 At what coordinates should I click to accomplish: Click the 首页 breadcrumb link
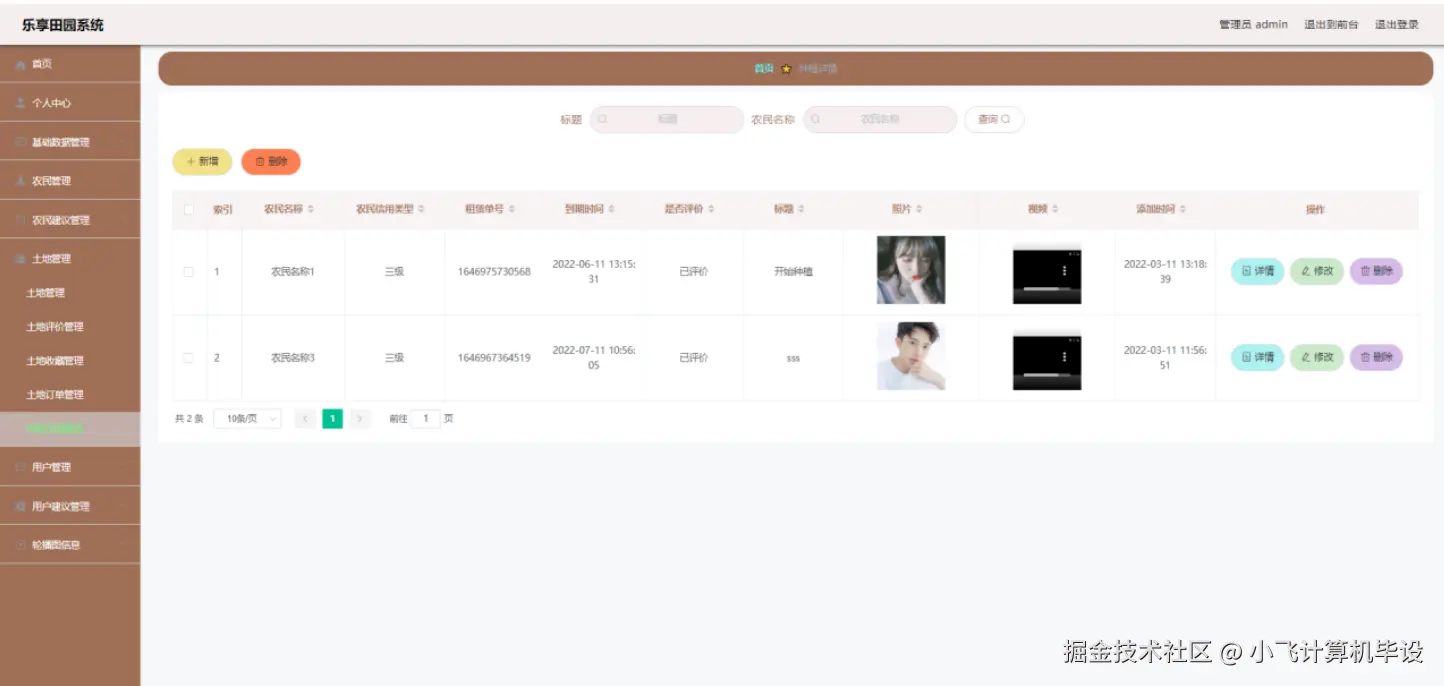point(764,69)
